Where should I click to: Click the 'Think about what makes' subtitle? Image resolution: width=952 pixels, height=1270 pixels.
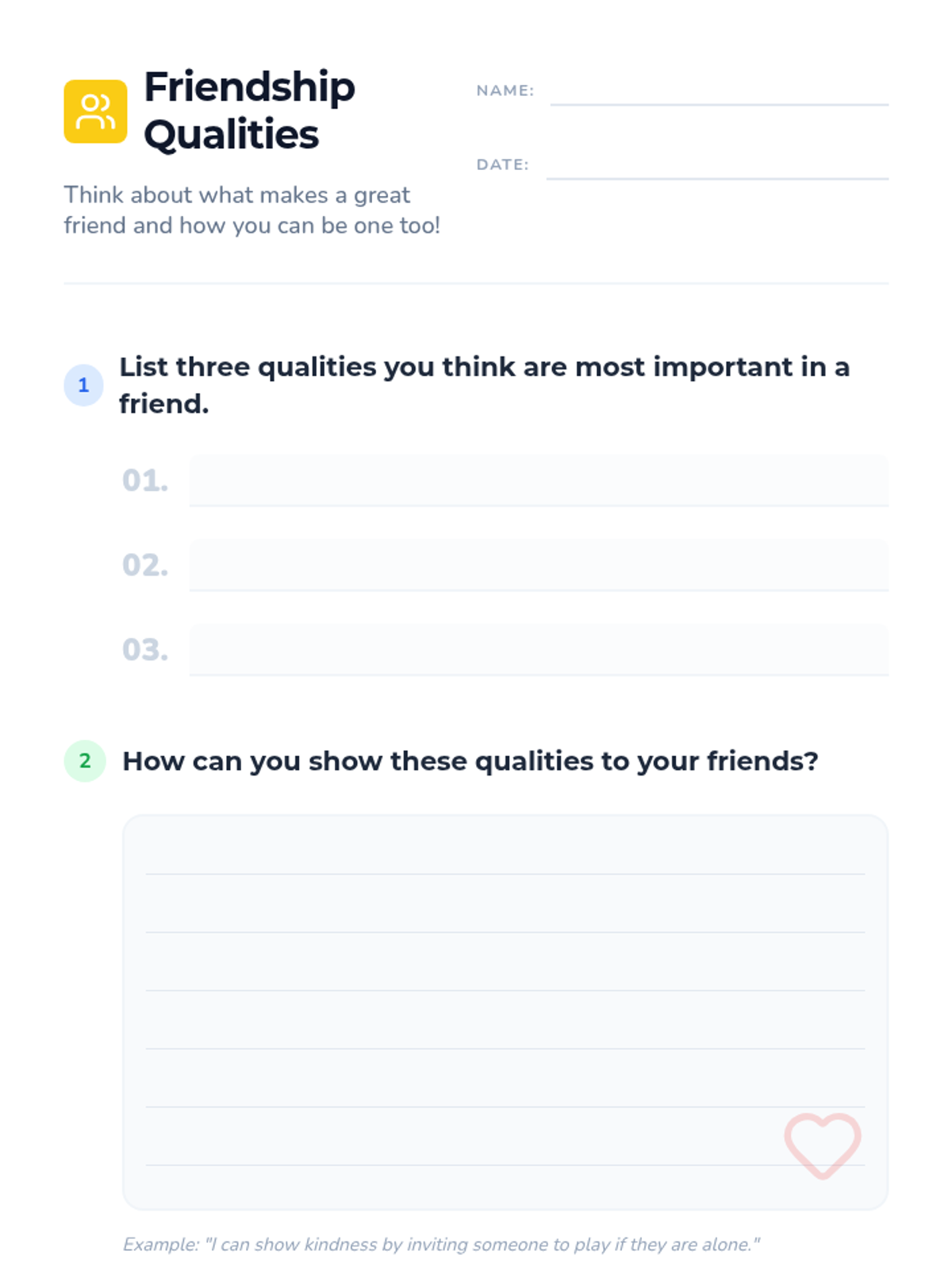click(x=251, y=210)
